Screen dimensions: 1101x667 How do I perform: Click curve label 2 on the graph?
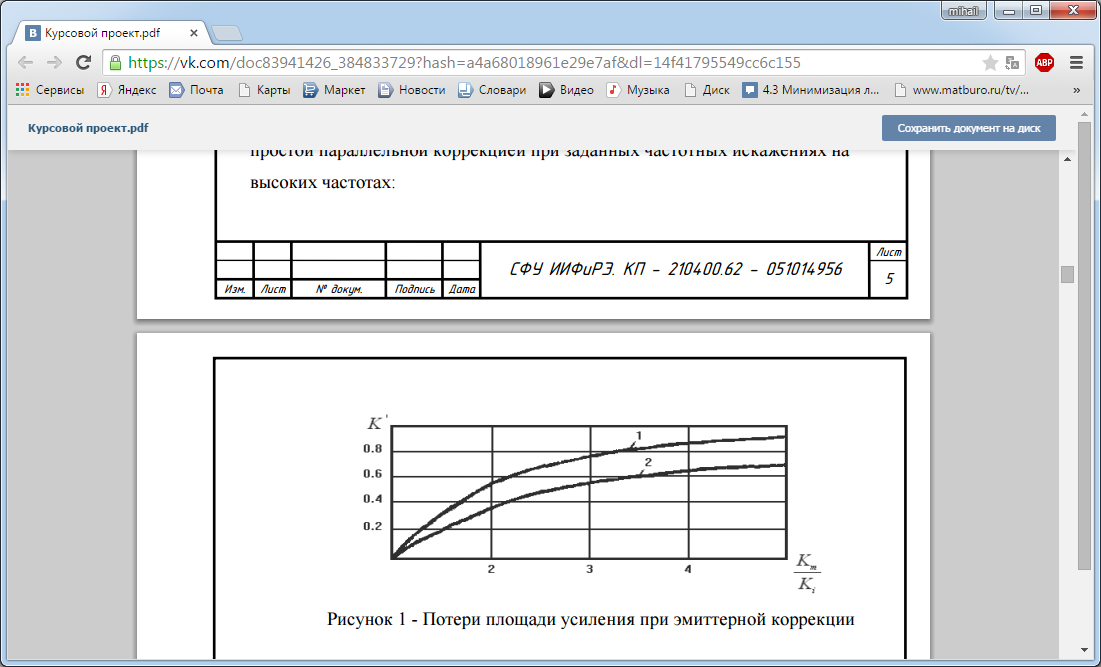(648, 462)
